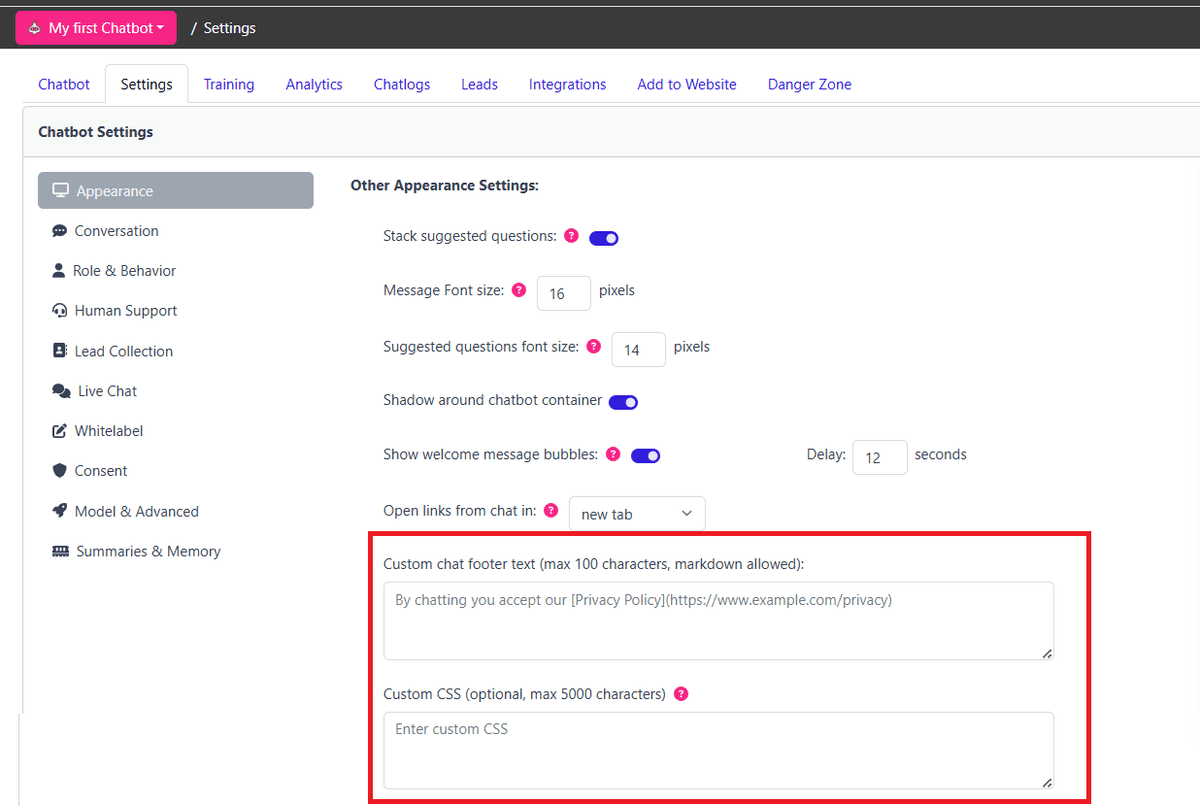The height and width of the screenshot is (806, 1200).
Task: Toggle Stack suggested questions off
Action: pyautogui.click(x=603, y=237)
